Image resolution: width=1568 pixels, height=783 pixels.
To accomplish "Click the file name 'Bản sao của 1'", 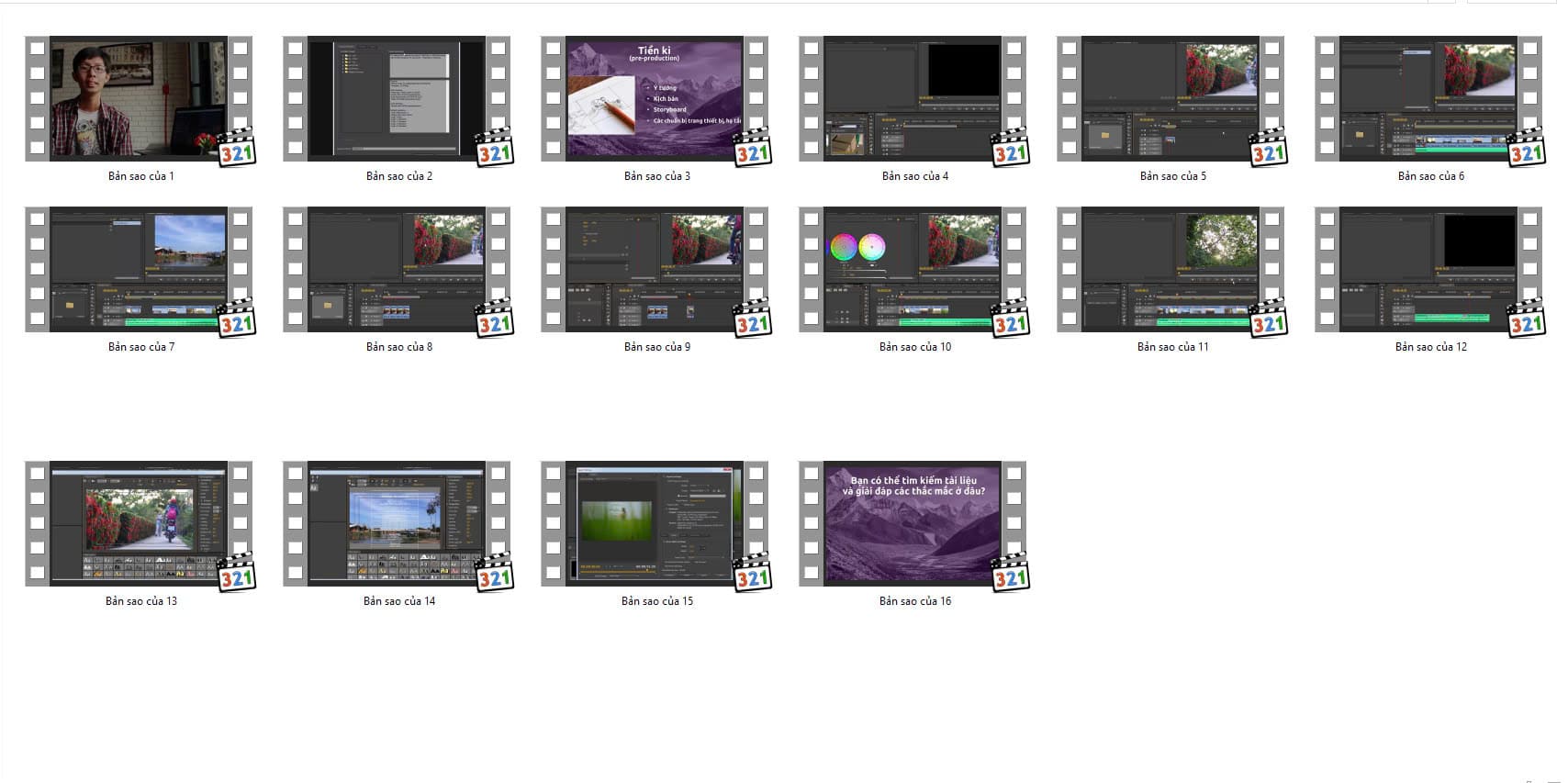I will pos(141,176).
